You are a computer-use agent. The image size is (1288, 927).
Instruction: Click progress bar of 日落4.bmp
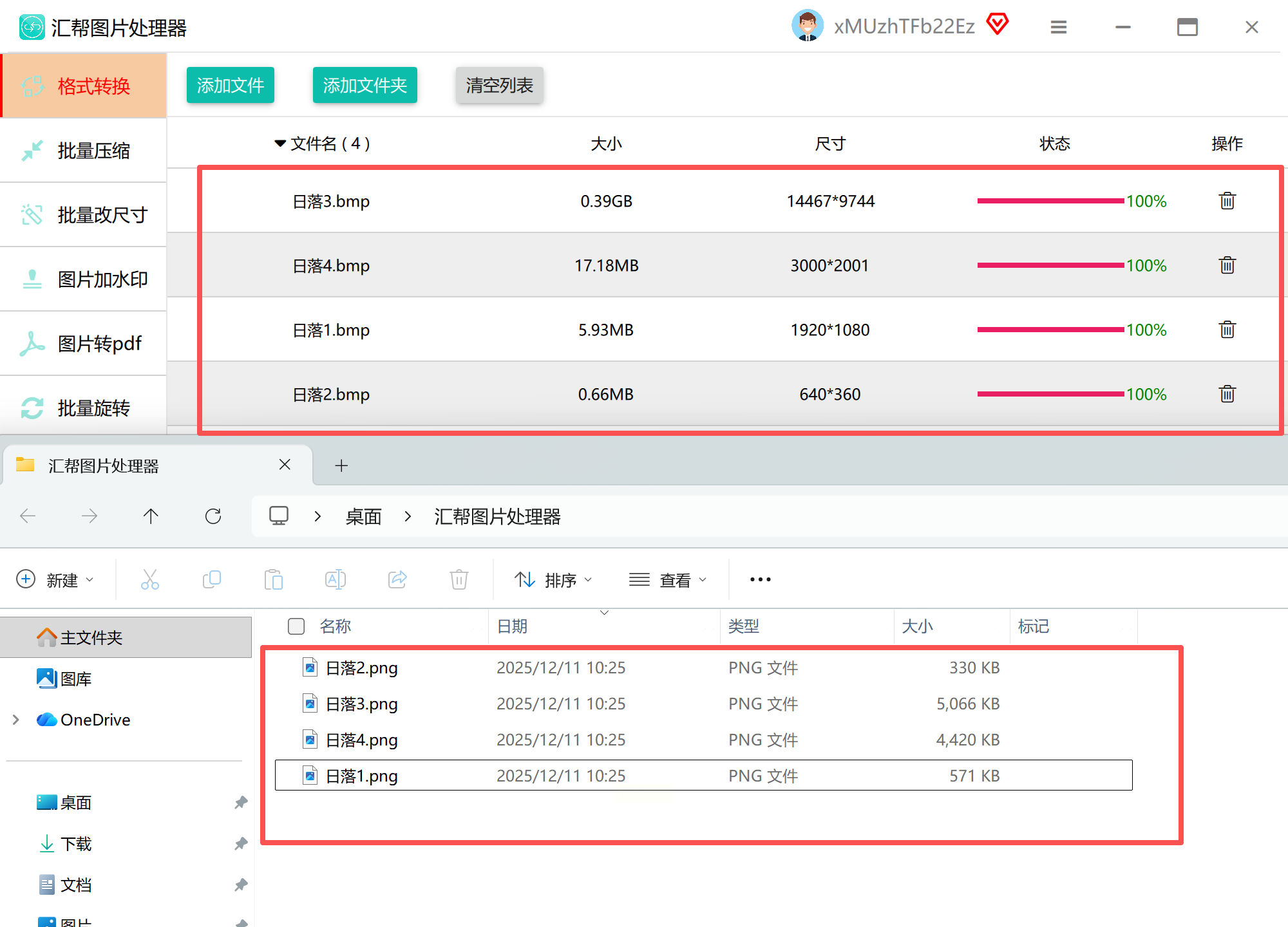(1050, 265)
